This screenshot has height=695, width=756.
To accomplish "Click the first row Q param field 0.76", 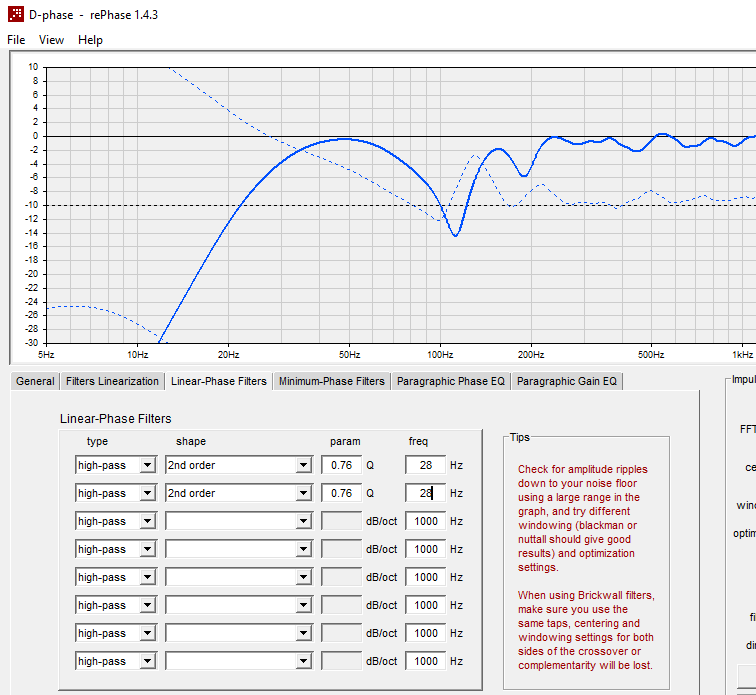I will [341, 465].
